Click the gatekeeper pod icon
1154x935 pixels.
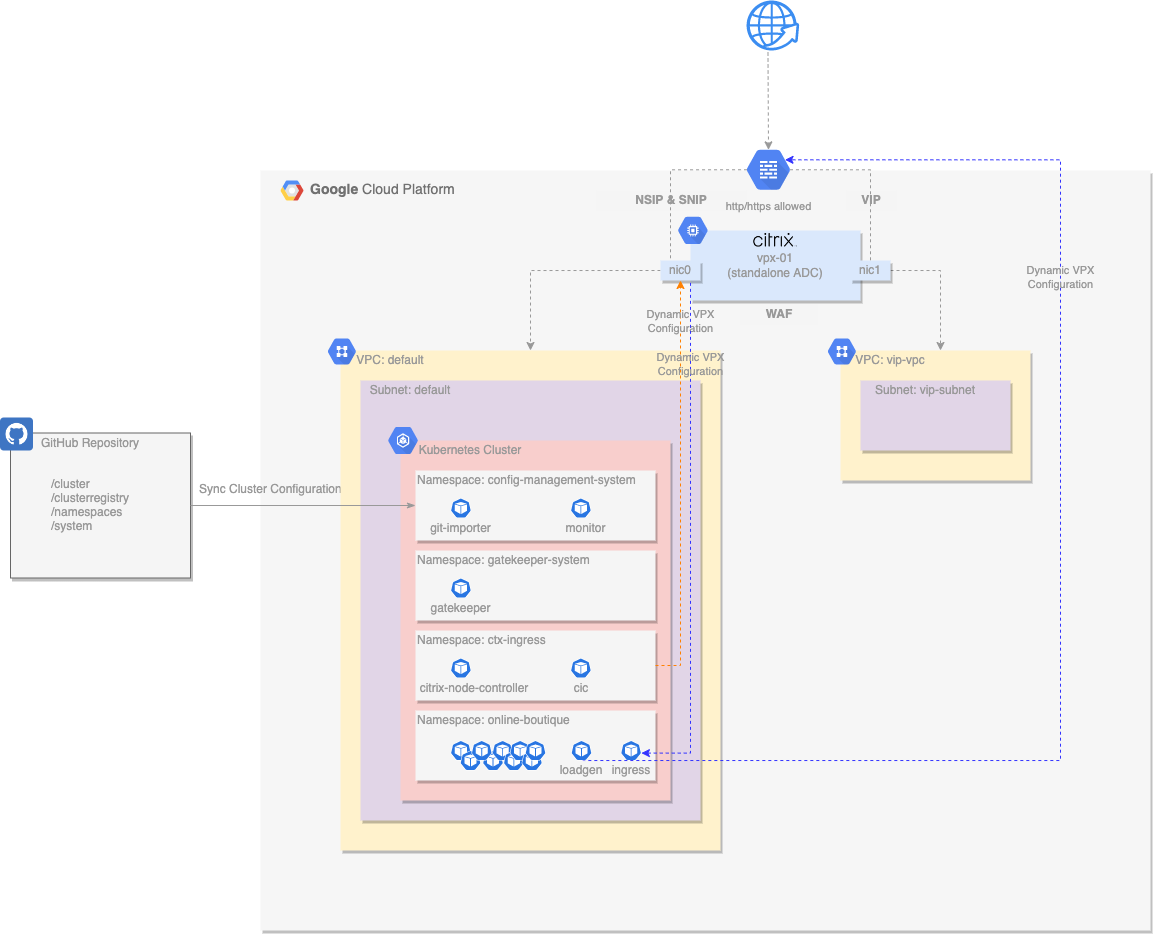click(x=461, y=588)
